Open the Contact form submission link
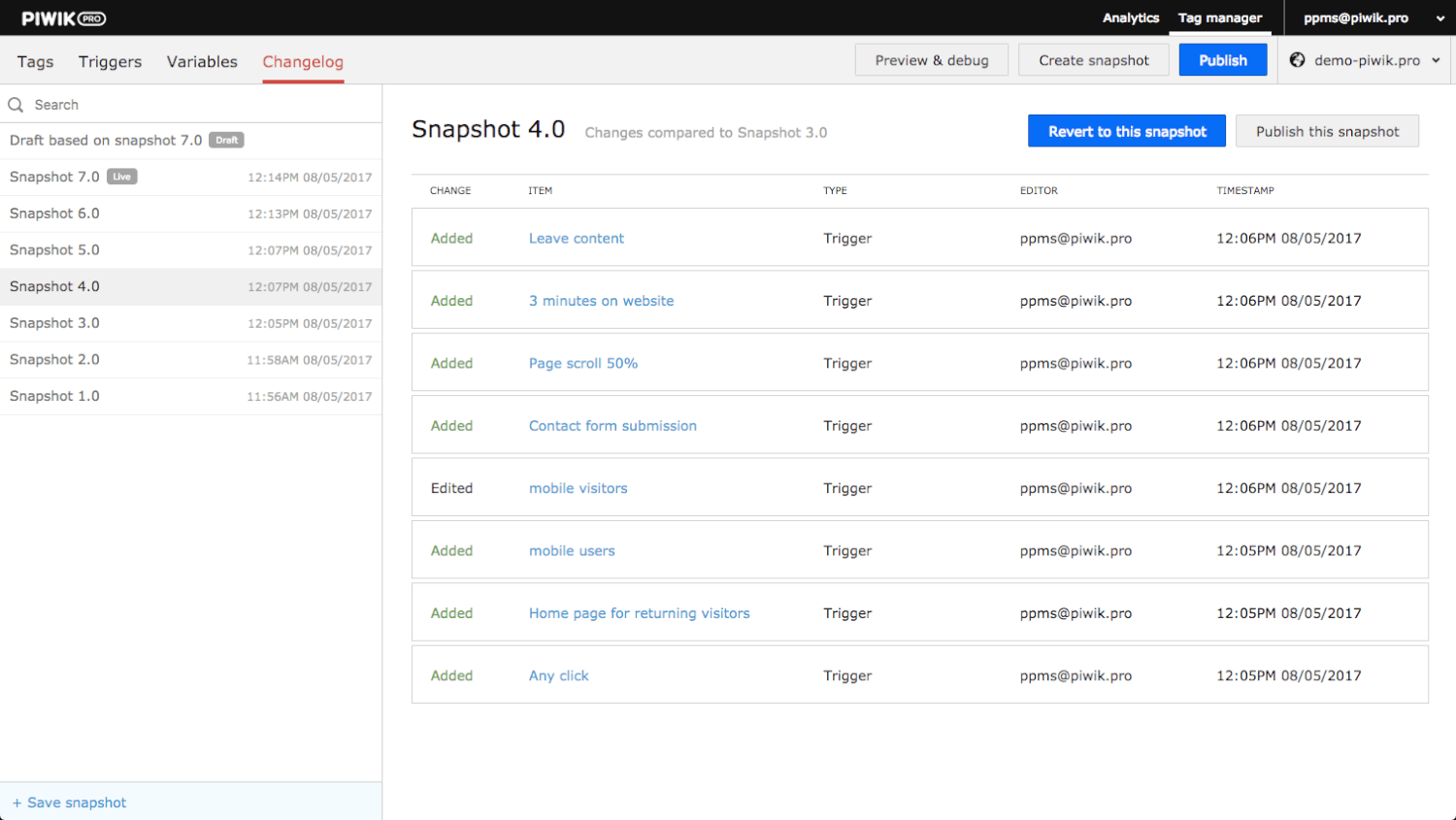 612,426
